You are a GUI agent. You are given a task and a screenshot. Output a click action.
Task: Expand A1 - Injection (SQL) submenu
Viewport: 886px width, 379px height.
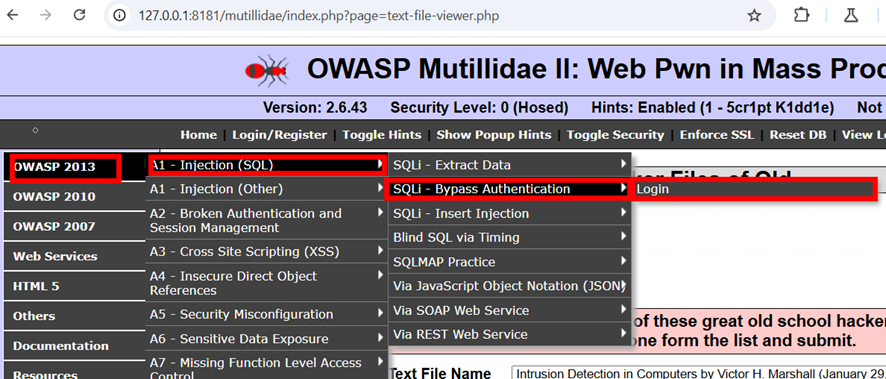coord(266,165)
